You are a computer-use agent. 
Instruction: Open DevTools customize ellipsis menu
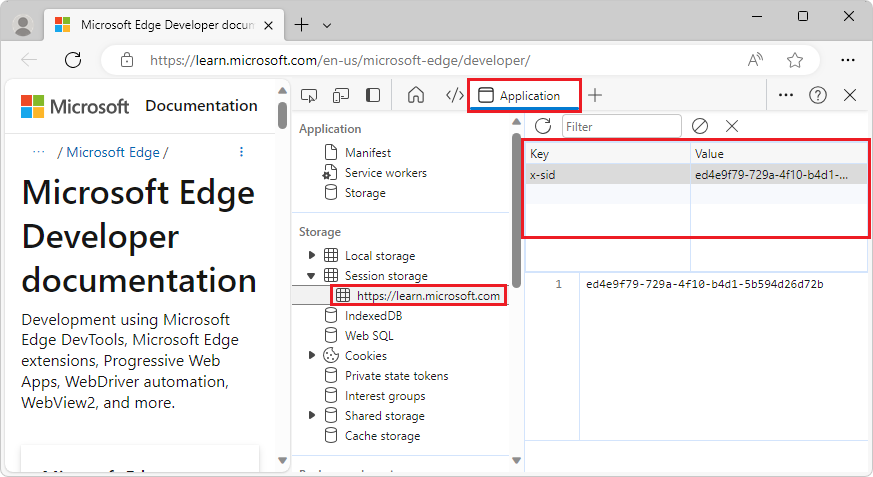[x=786, y=95]
